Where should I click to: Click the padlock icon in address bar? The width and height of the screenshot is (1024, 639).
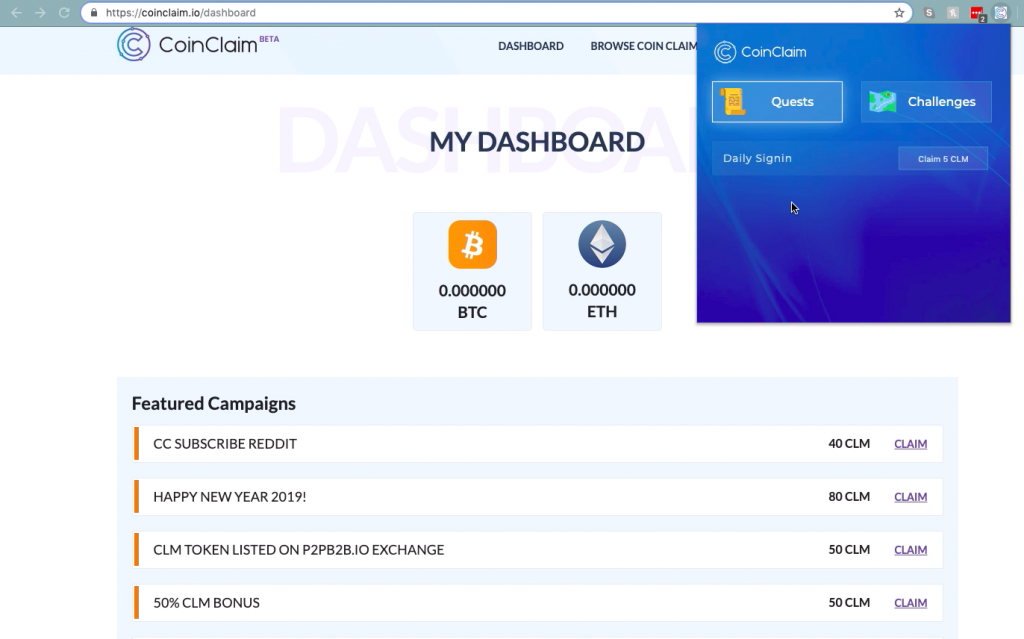click(x=94, y=12)
